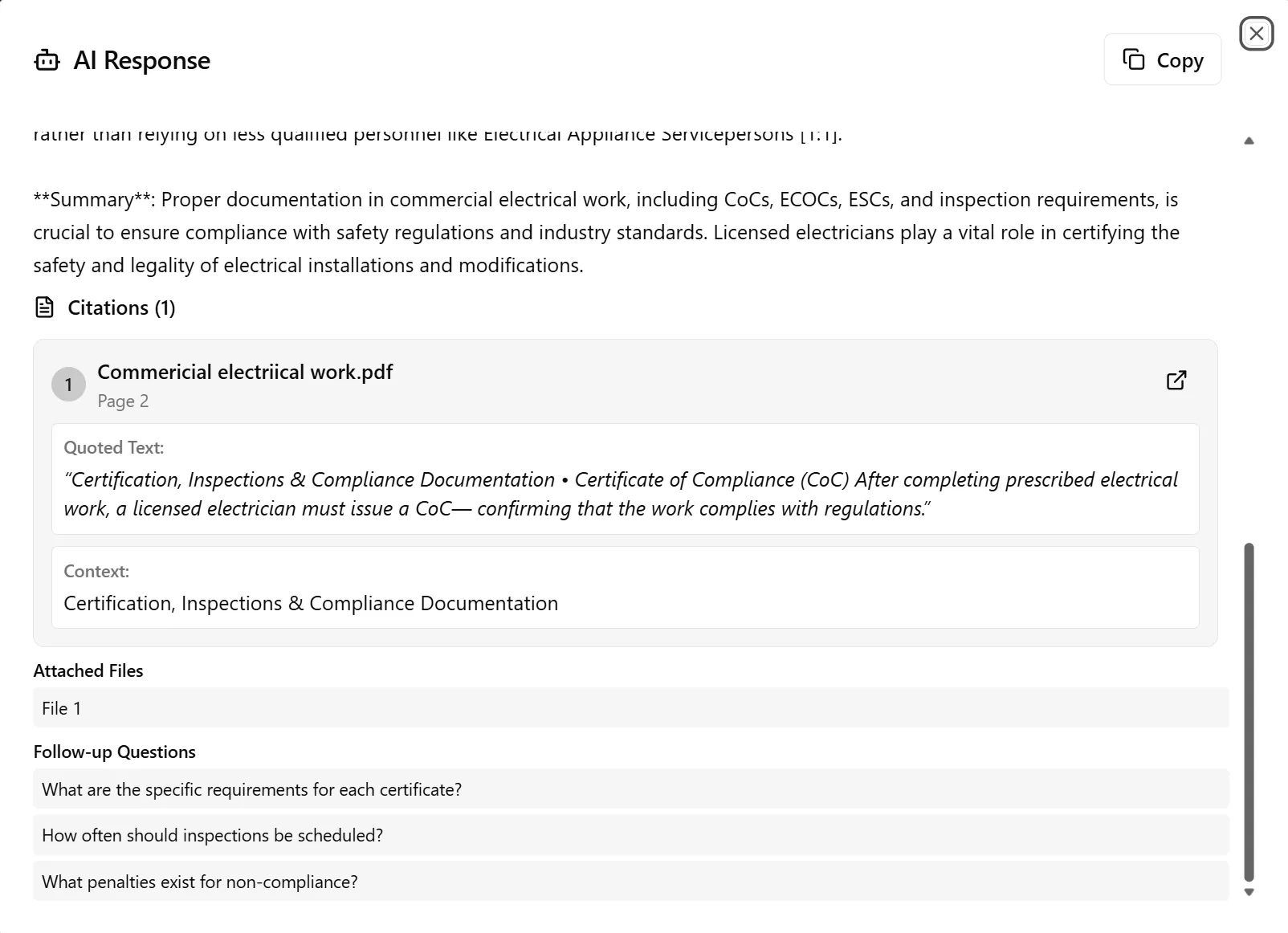Click the scroll up arrow
1288x933 pixels.
(1249, 141)
